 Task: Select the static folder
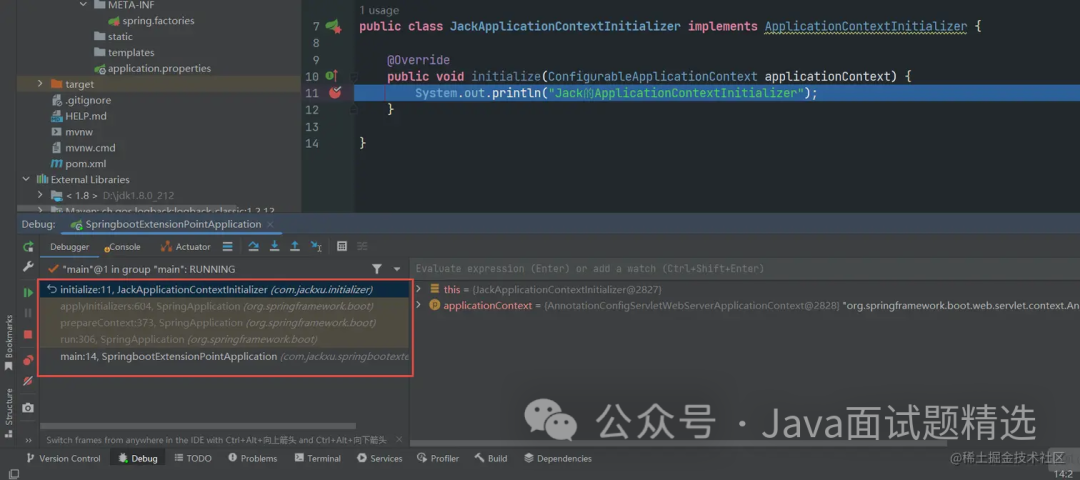(113, 36)
